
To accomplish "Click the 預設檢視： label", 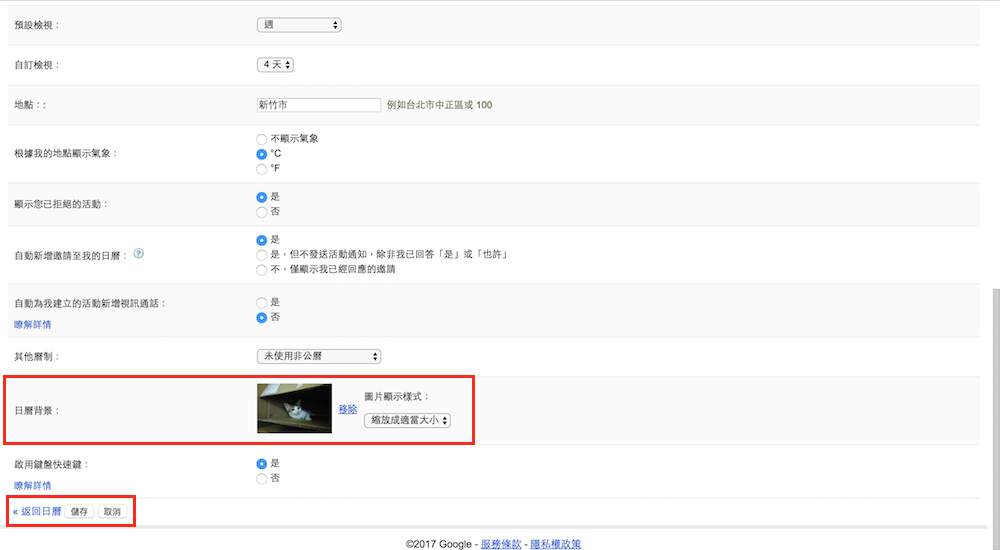I will click(x=37, y=25).
